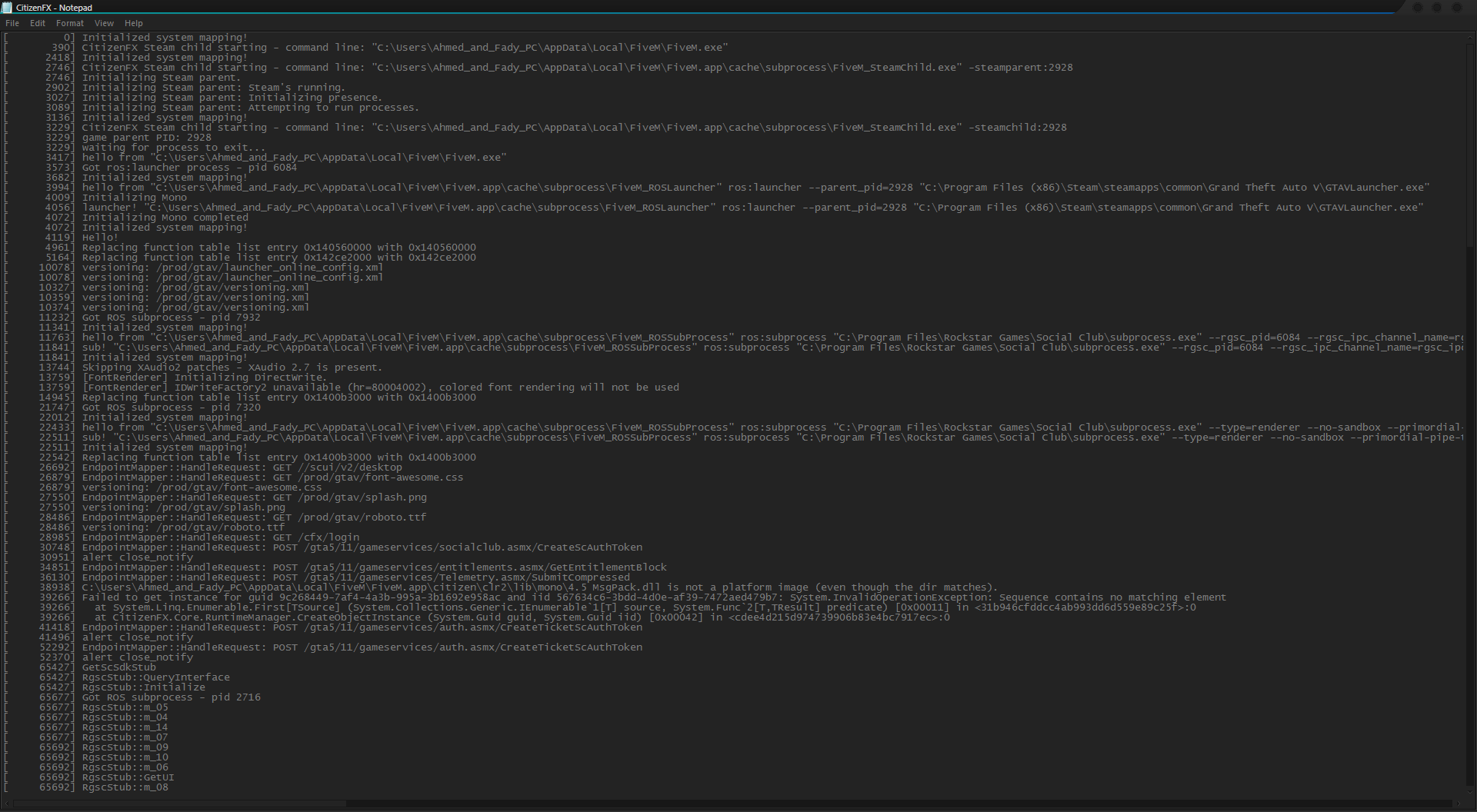1477x812 pixels.
Task: Click the vertical scrollbar thumb
Action: pyautogui.click(x=1471, y=146)
